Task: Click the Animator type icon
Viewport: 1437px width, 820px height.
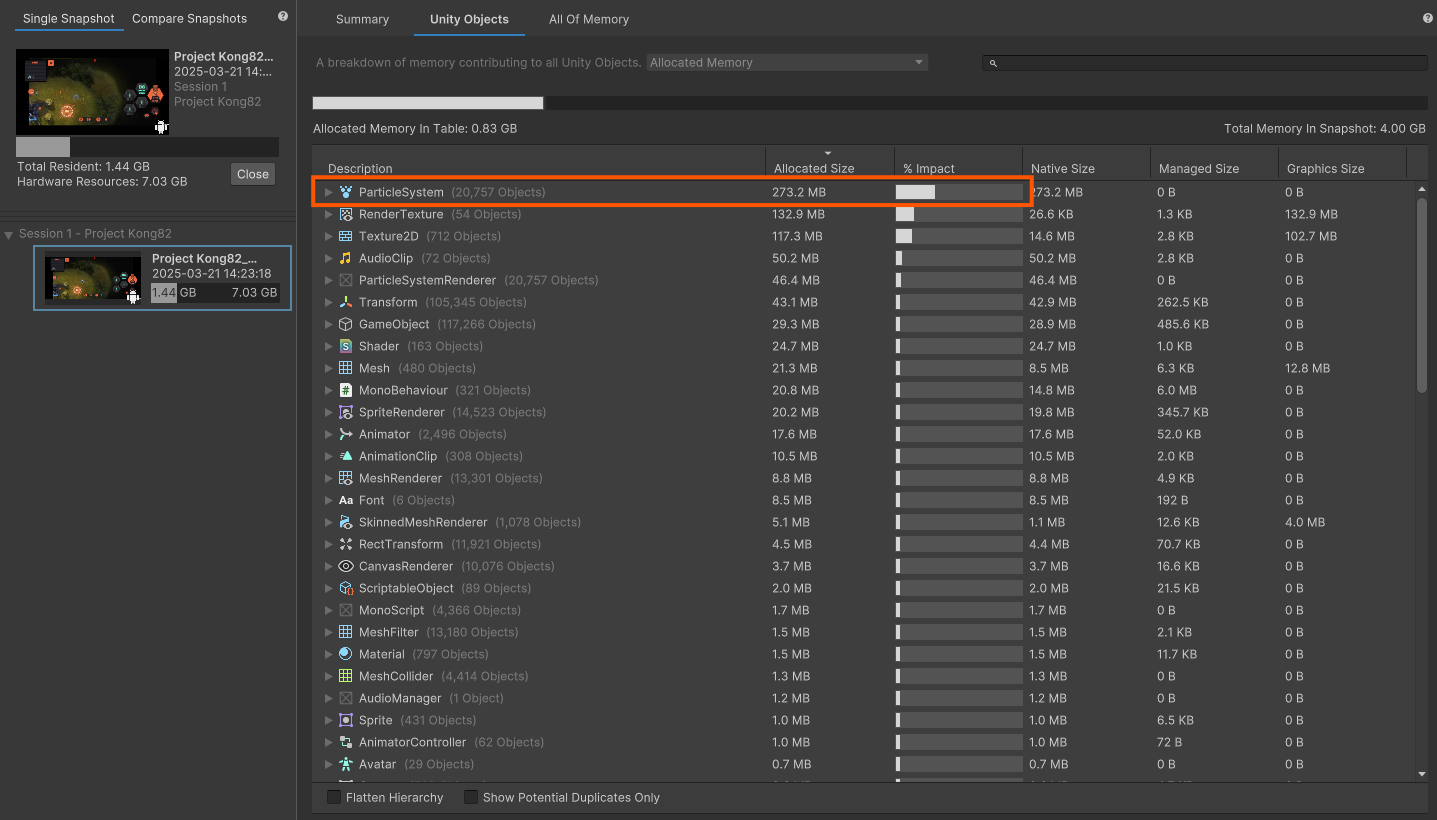Action: [x=346, y=434]
